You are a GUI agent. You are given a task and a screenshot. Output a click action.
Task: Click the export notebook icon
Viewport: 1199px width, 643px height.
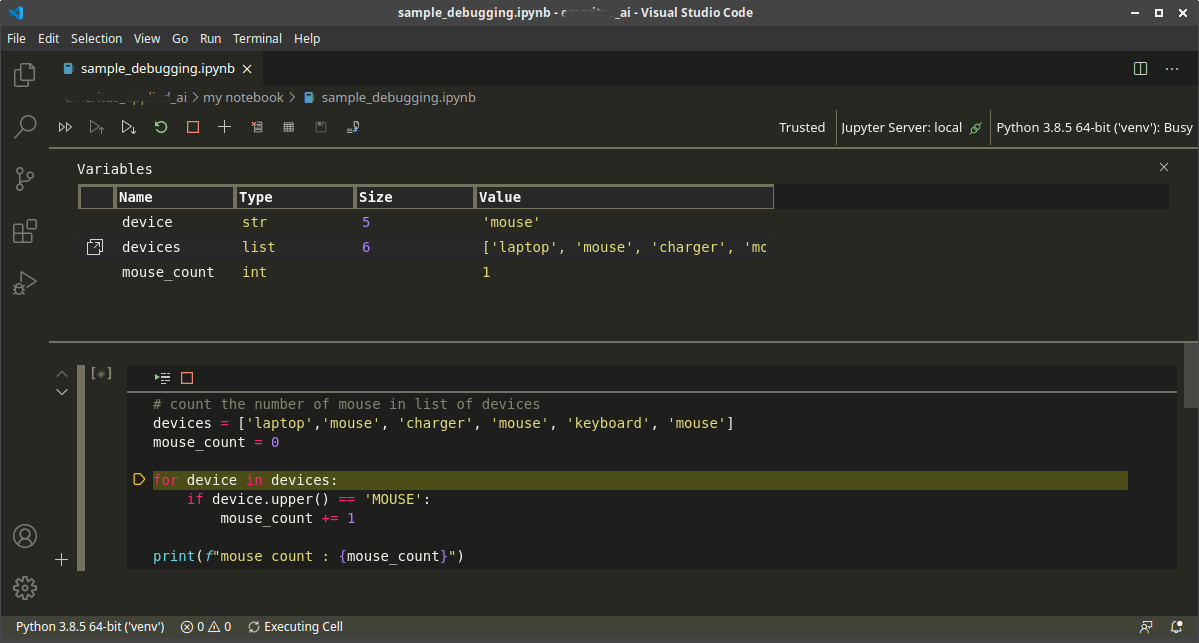tap(352, 127)
